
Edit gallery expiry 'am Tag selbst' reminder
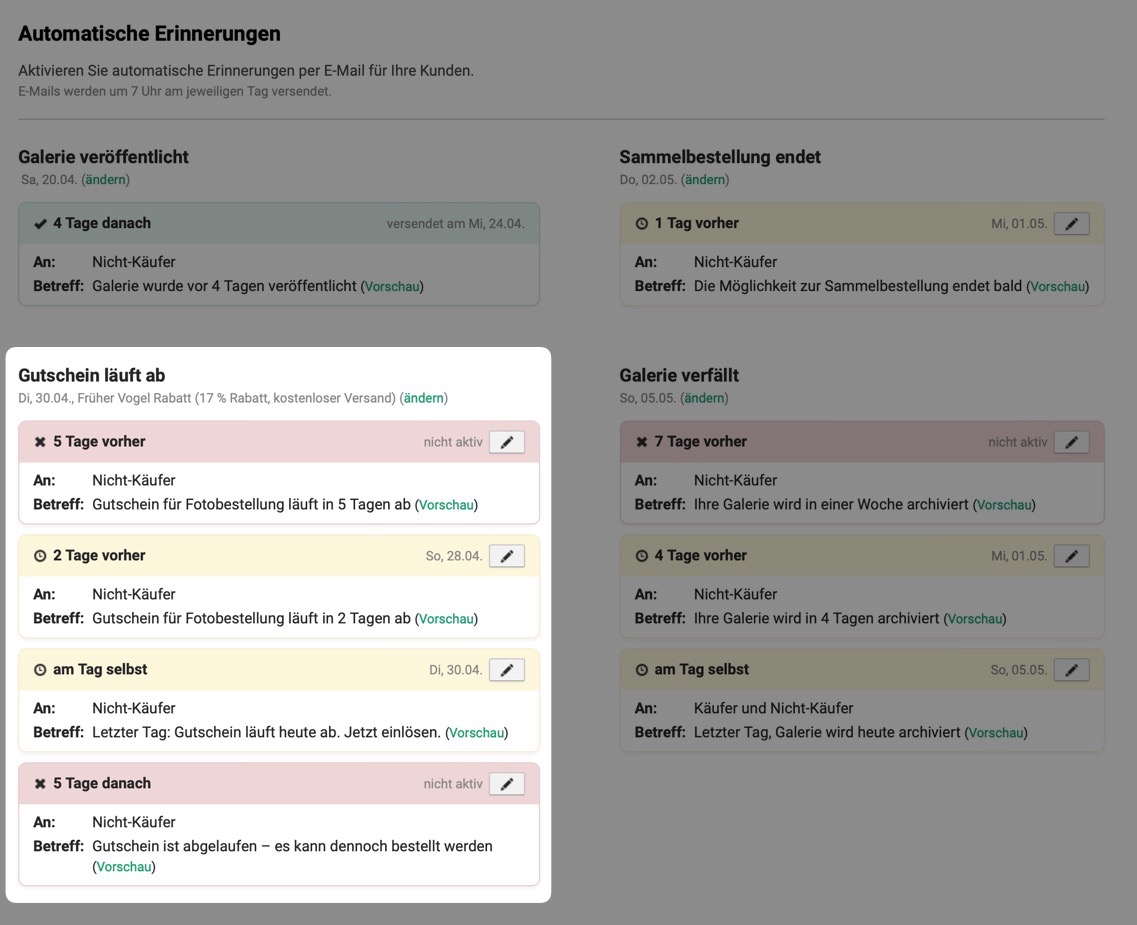(x=1071, y=670)
